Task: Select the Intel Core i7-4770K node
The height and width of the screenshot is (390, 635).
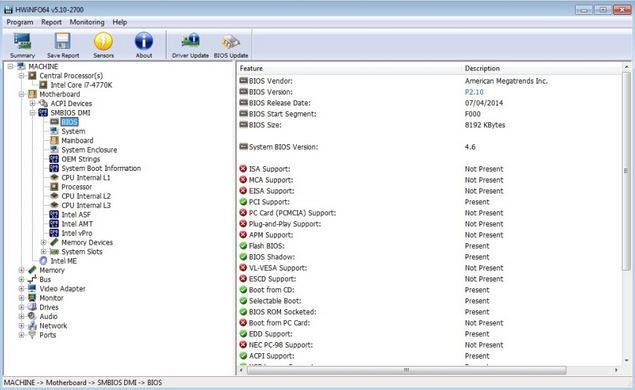Action: 81,85
